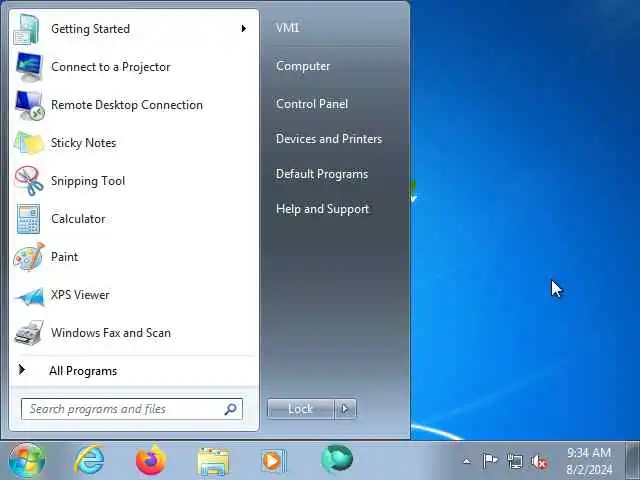
Task: Launch Internet Explorer from the taskbar
Action: pos(89,460)
